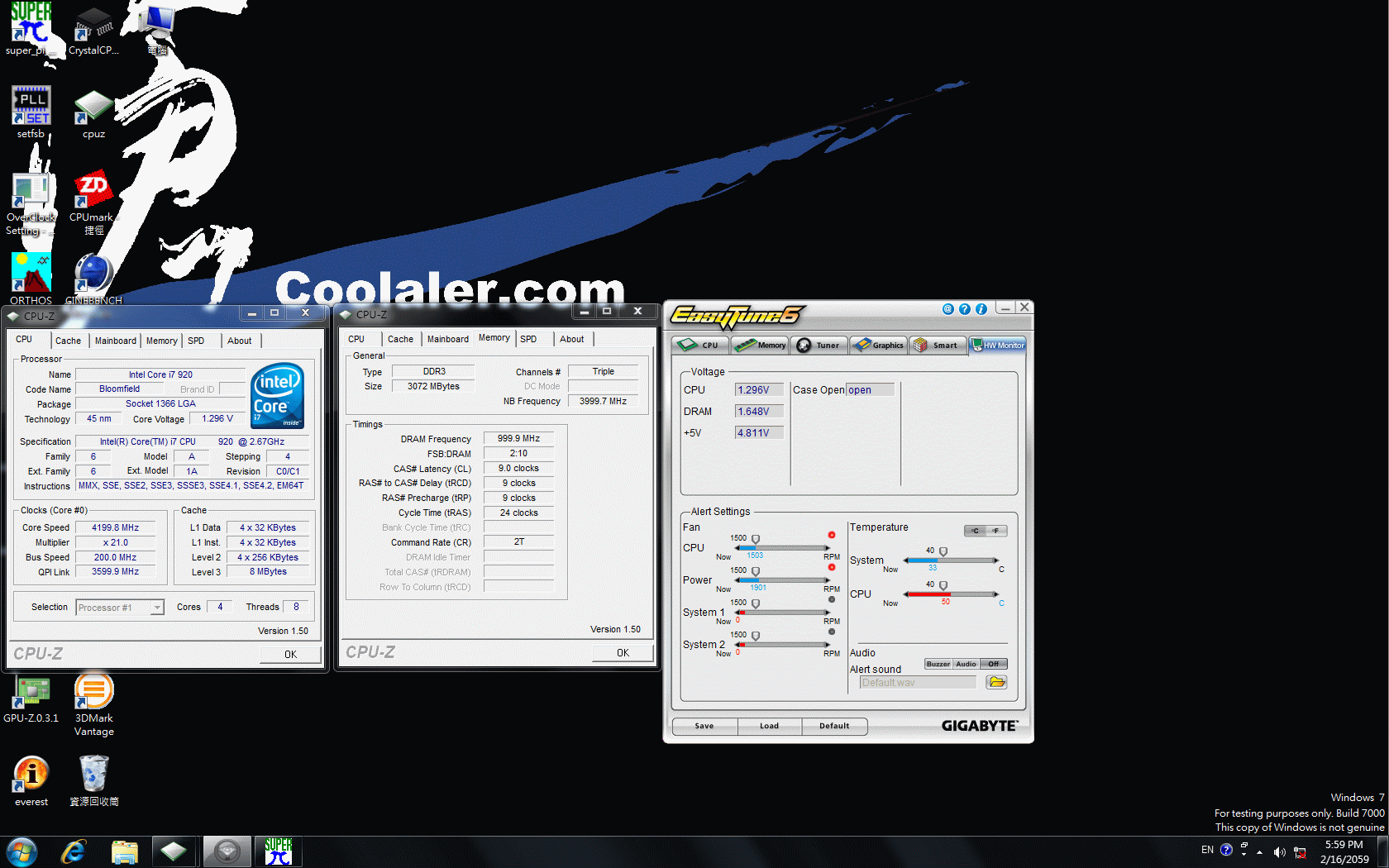Toggle the System 1 fan alert indicator
The height and width of the screenshot is (868, 1389).
[x=832, y=599]
